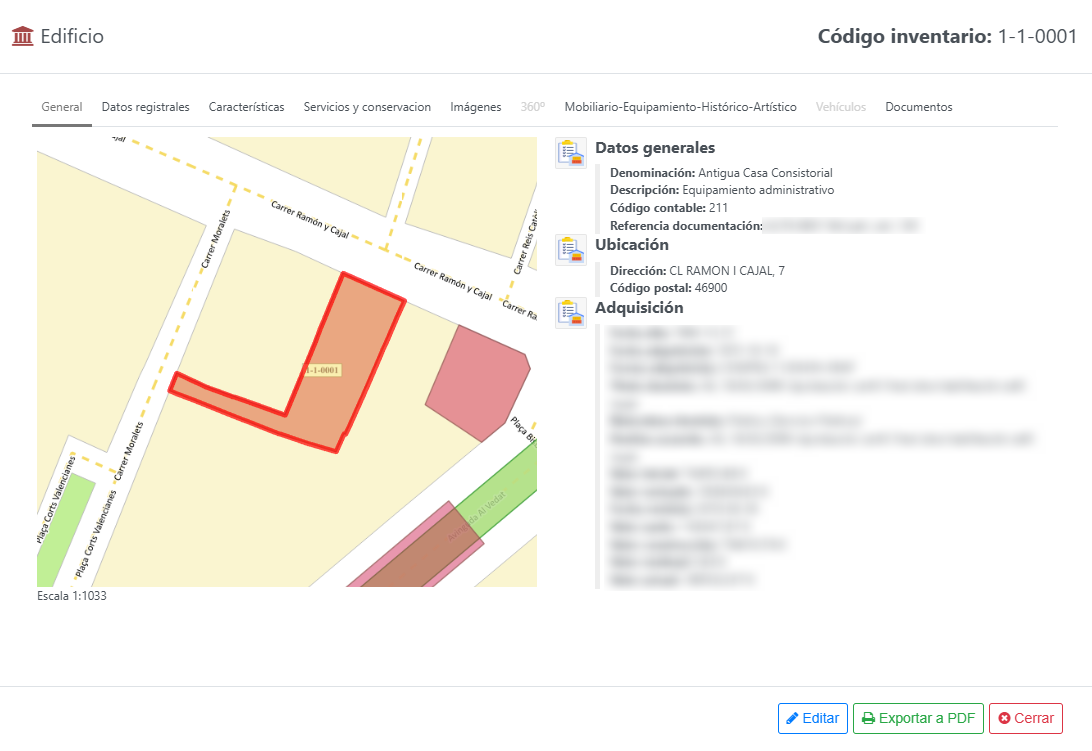
Task: Switch to the Documentos tab
Action: click(918, 107)
